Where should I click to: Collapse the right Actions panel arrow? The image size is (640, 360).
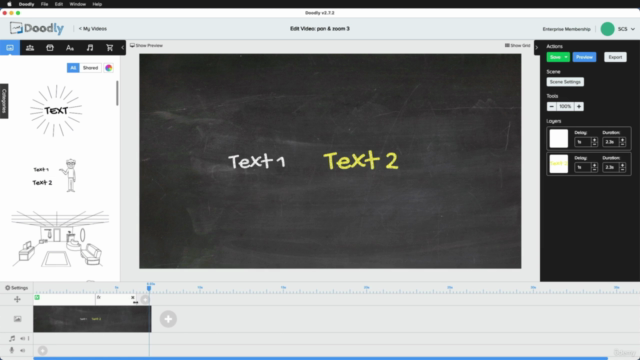[537, 47]
